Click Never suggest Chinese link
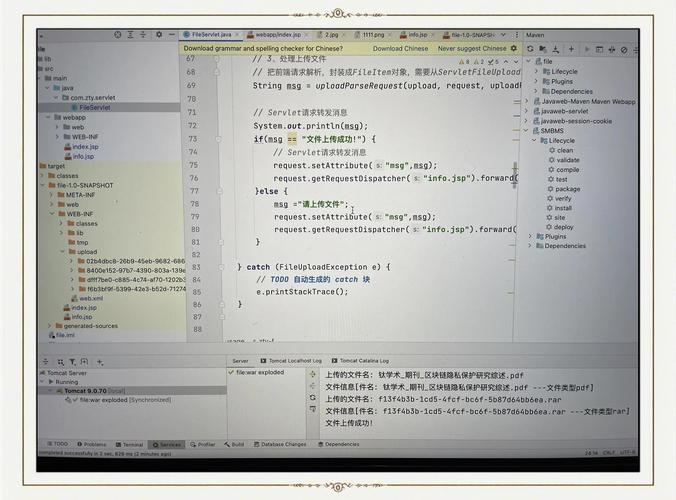This screenshot has height=500, width=676. click(472, 49)
